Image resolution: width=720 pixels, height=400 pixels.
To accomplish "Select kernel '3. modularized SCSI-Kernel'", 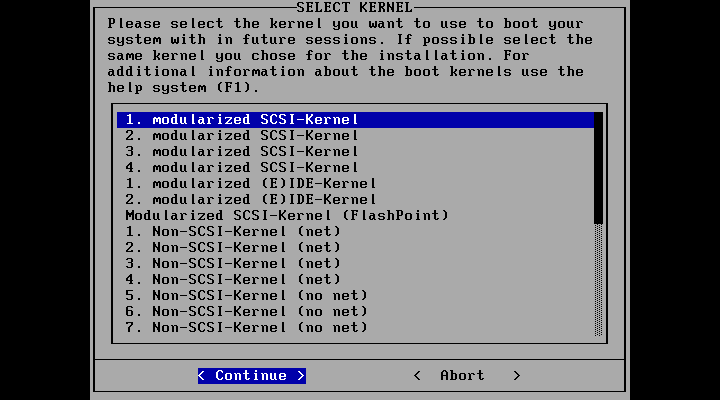I will 355,152.
